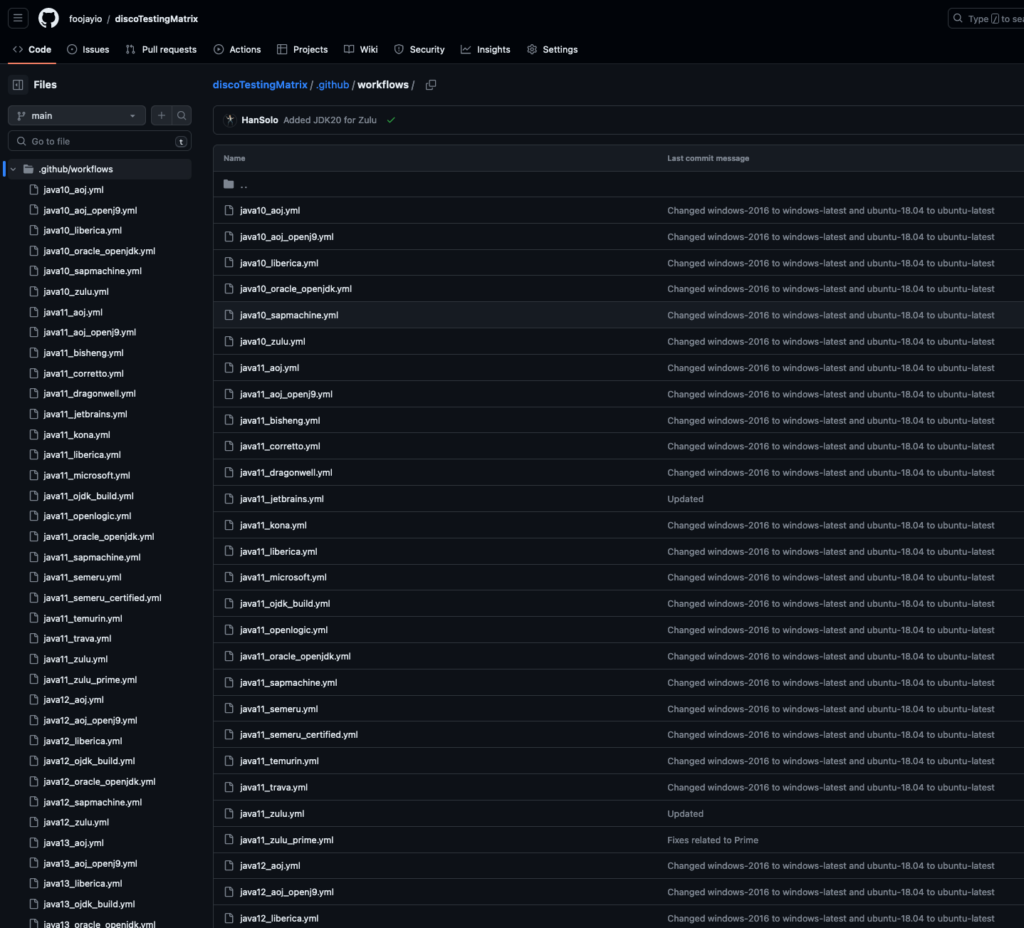Screen dimensions: 1024x928
Task: Click the parent directory folder icon
Action: (229, 184)
